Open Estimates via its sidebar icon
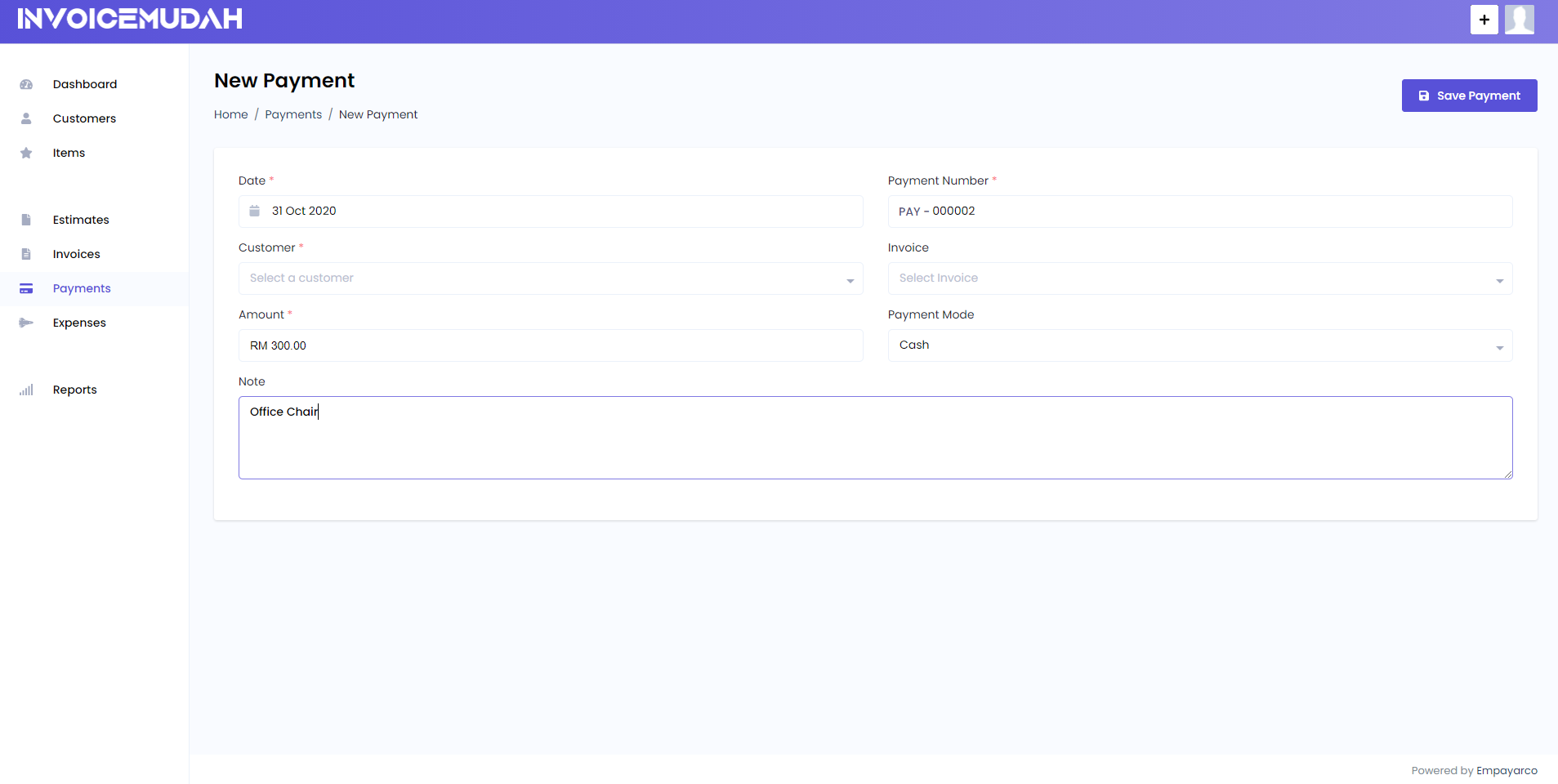1558x784 pixels. 27,220
